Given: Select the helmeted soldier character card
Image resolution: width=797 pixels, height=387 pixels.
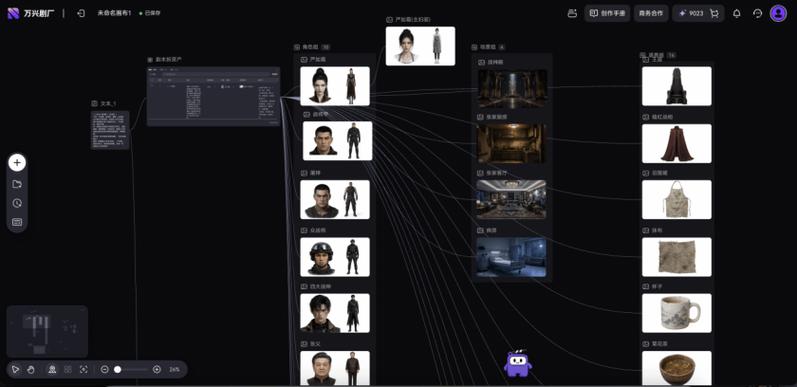Looking at the screenshot, I should coord(335,257).
